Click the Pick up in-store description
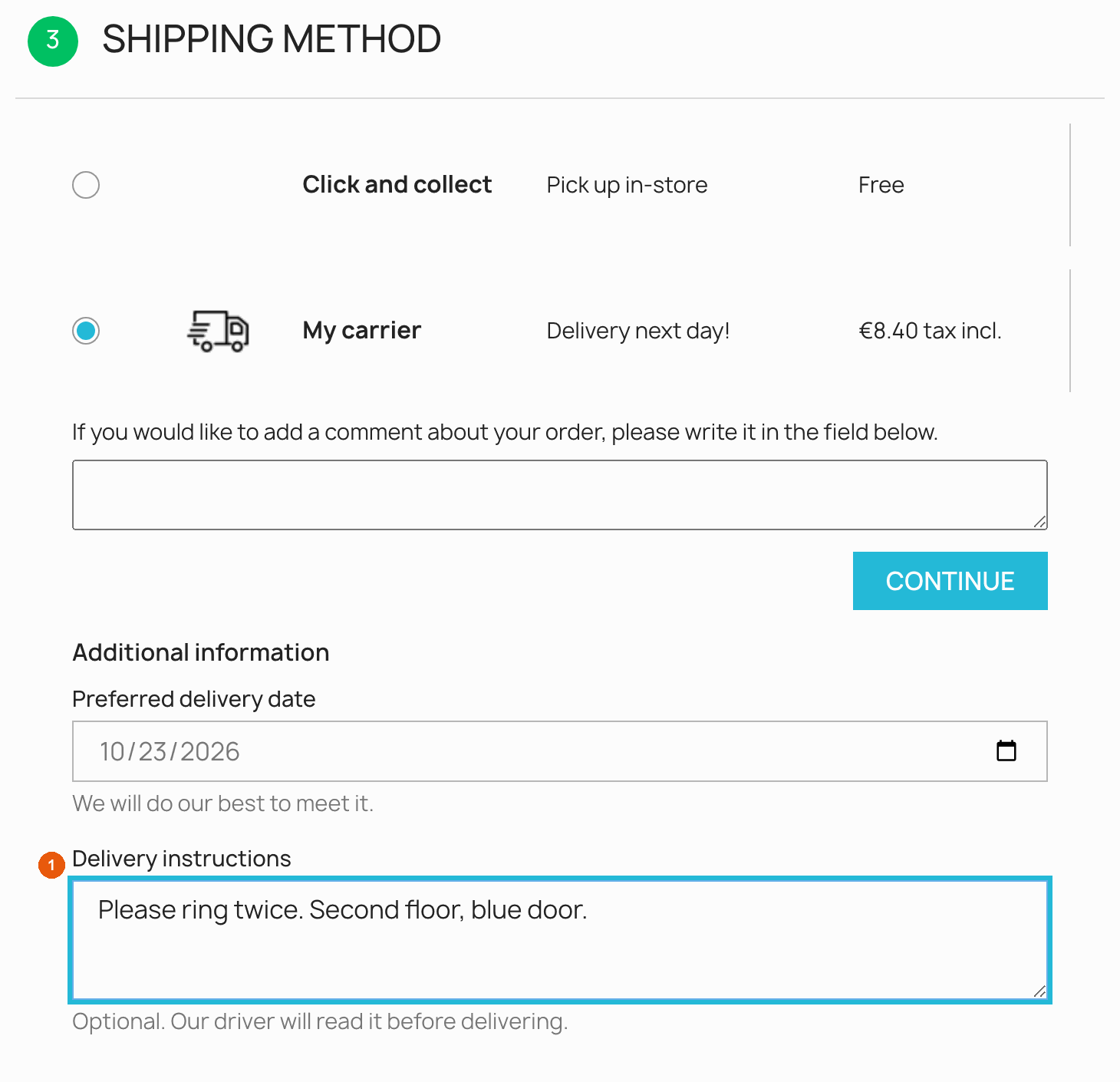Viewport: 1120px width, 1082px height. click(627, 185)
